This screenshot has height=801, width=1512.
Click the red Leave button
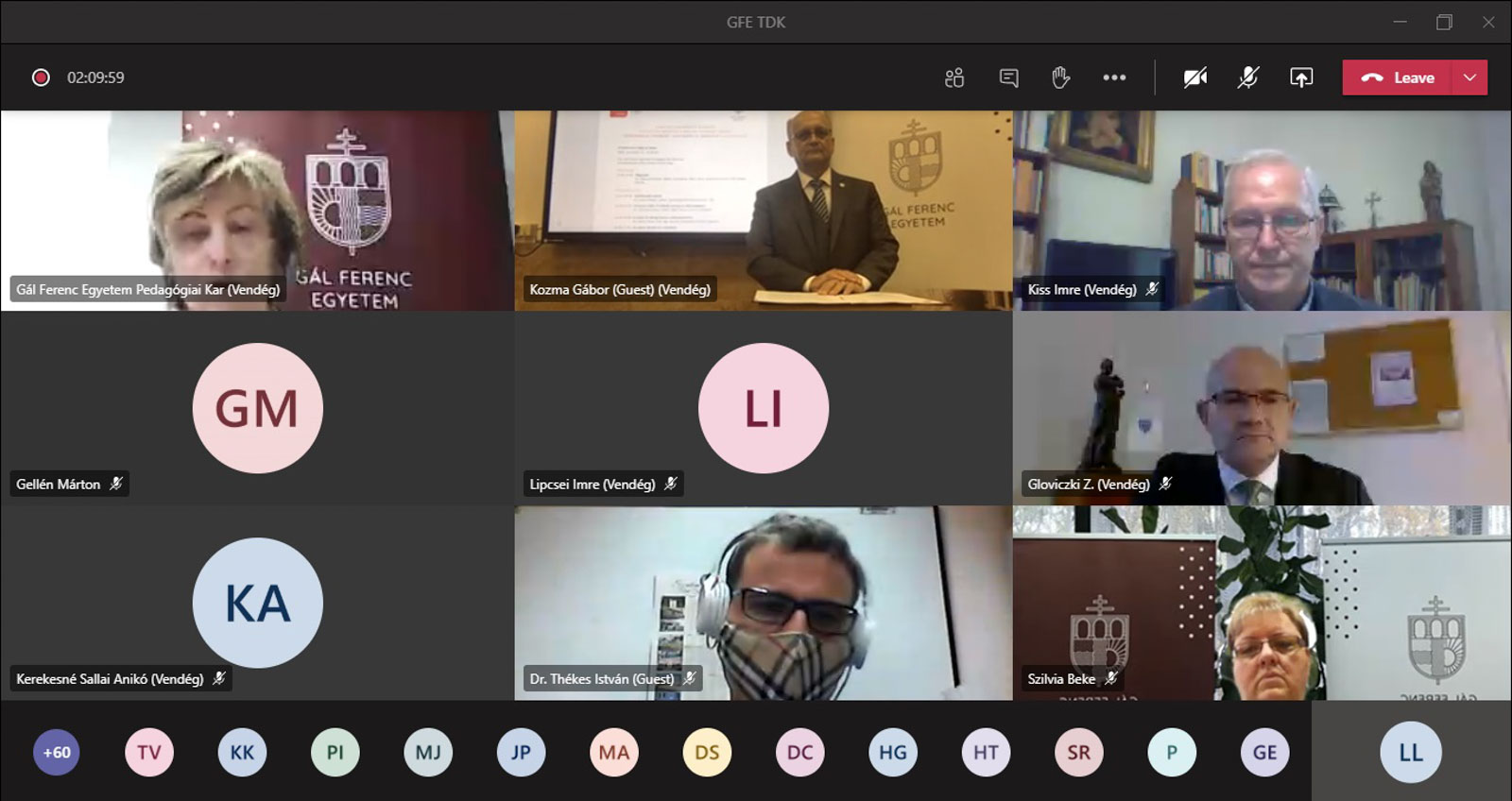tap(1399, 77)
